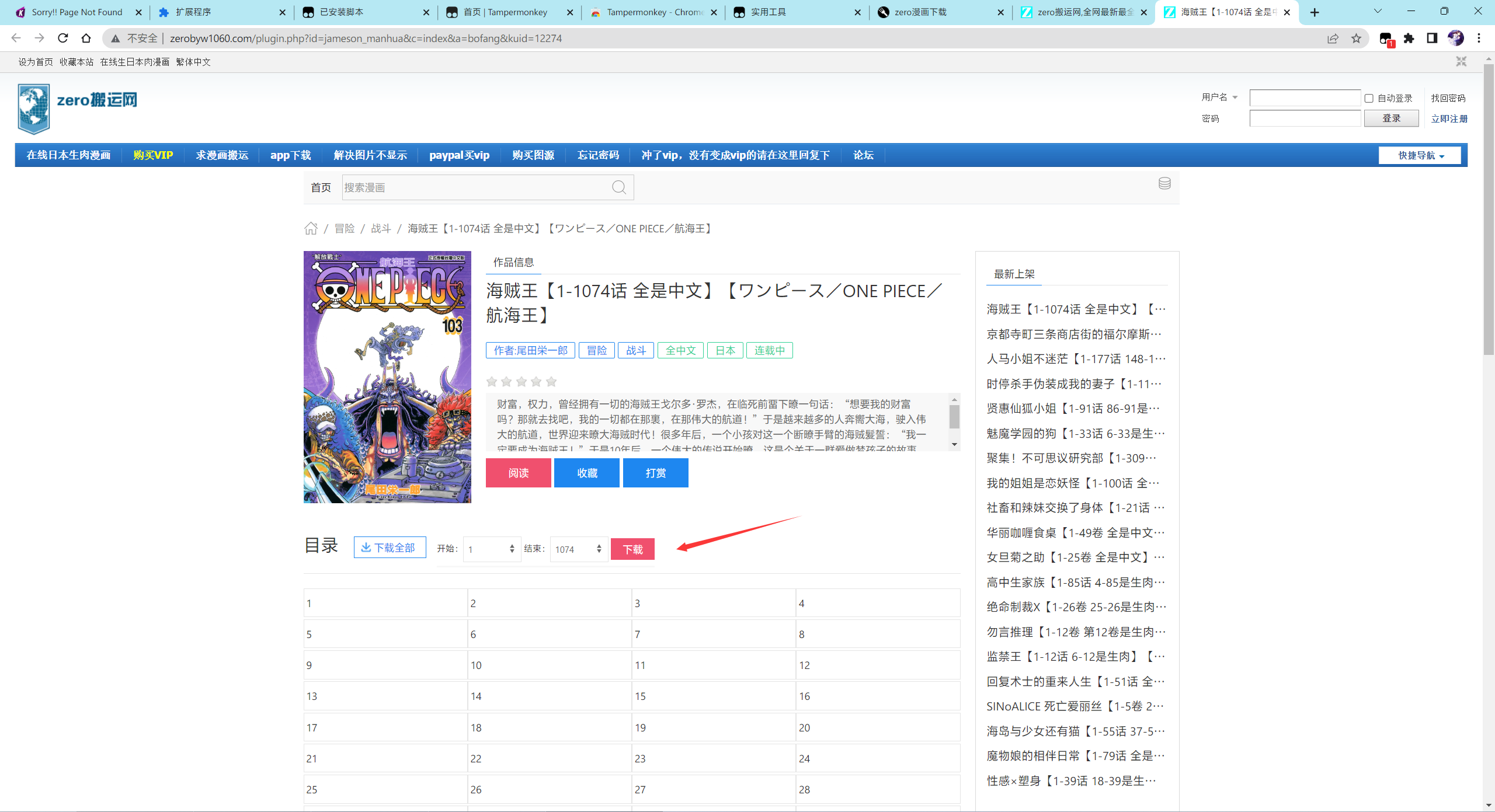
Task: Open the 找回密码 link
Action: click(x=1448, y=98)
